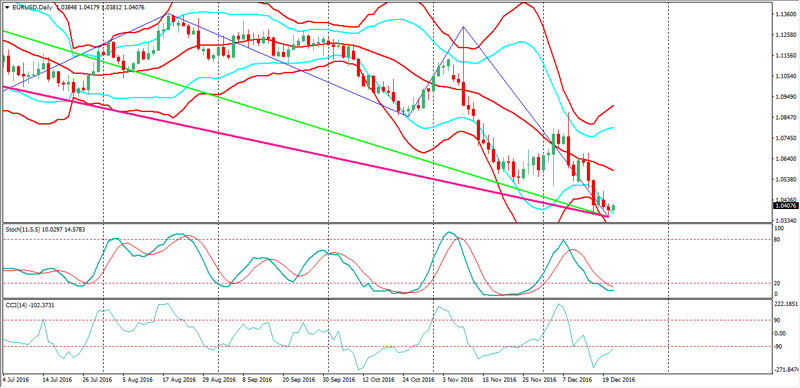Open the dropdown triangle beside EURUSD,Daily
This screenshot has width=800, height=388.
(6, 6)
